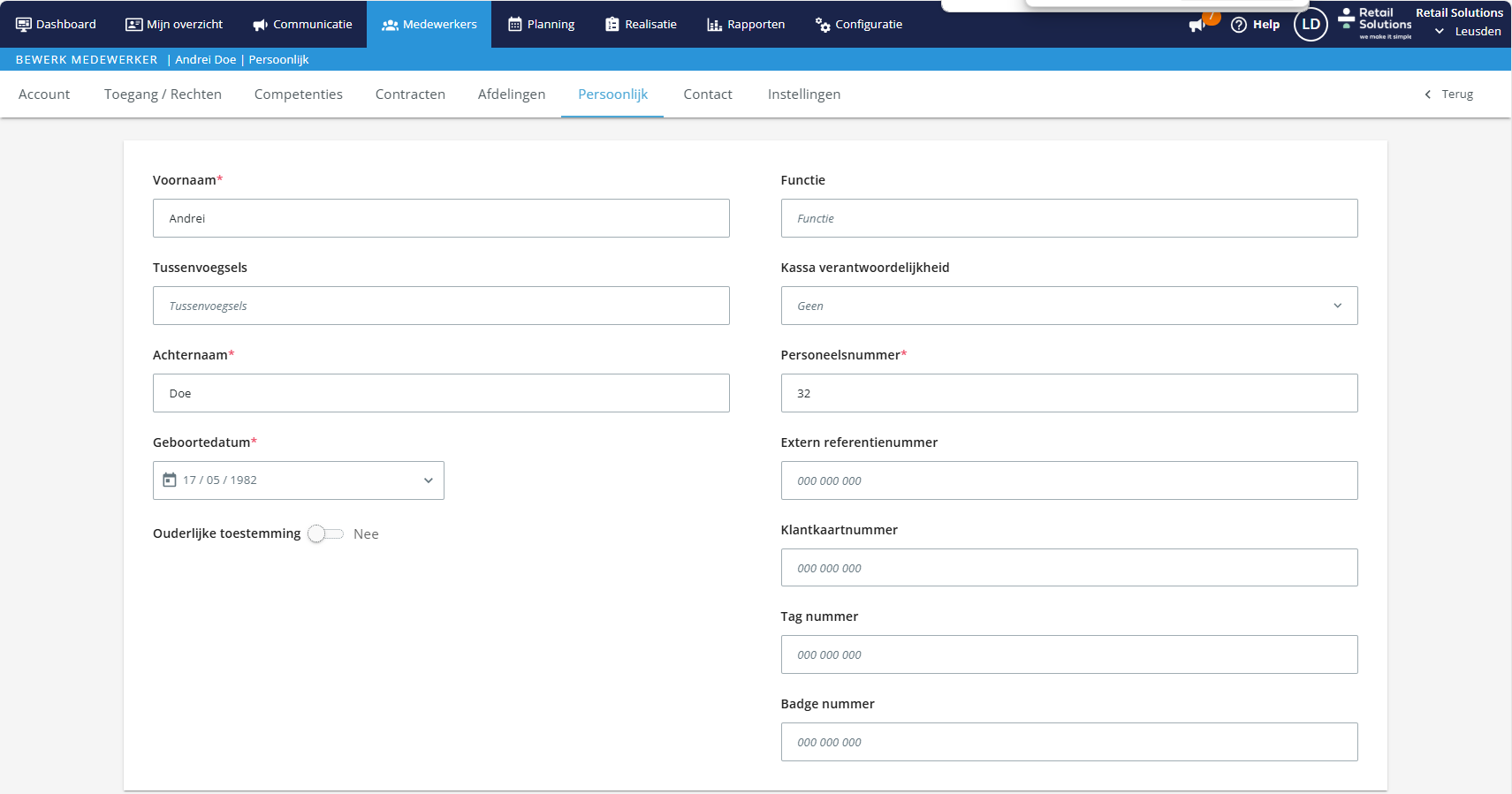The height and width of the screenshot is (794, 1512).
Task: Open the LD user avatar menu
Action: click(x=1311, y=24)
